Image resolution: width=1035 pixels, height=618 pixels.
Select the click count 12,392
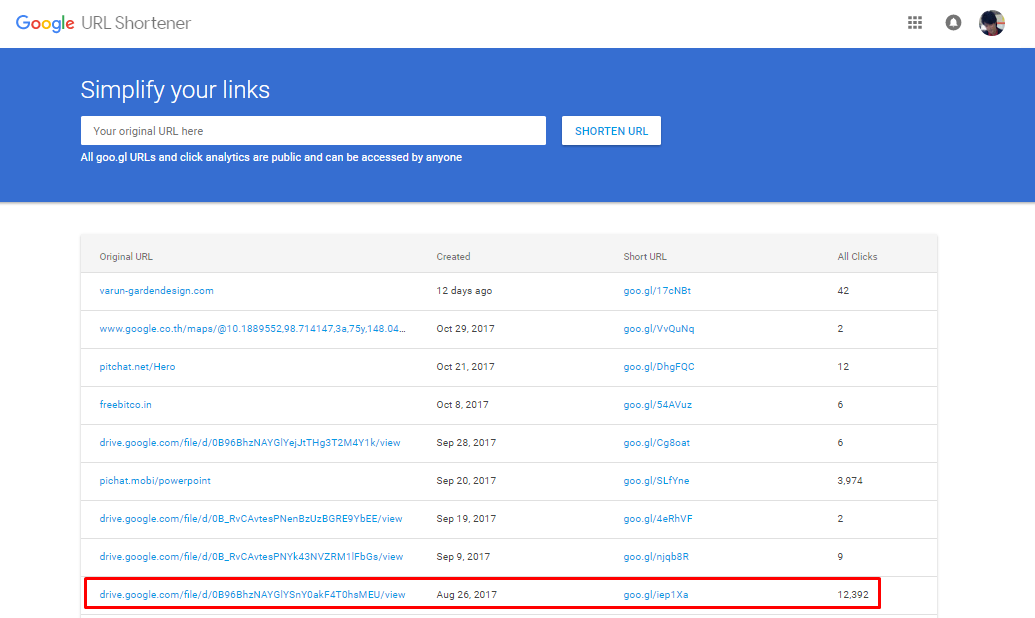click(853, 595)
